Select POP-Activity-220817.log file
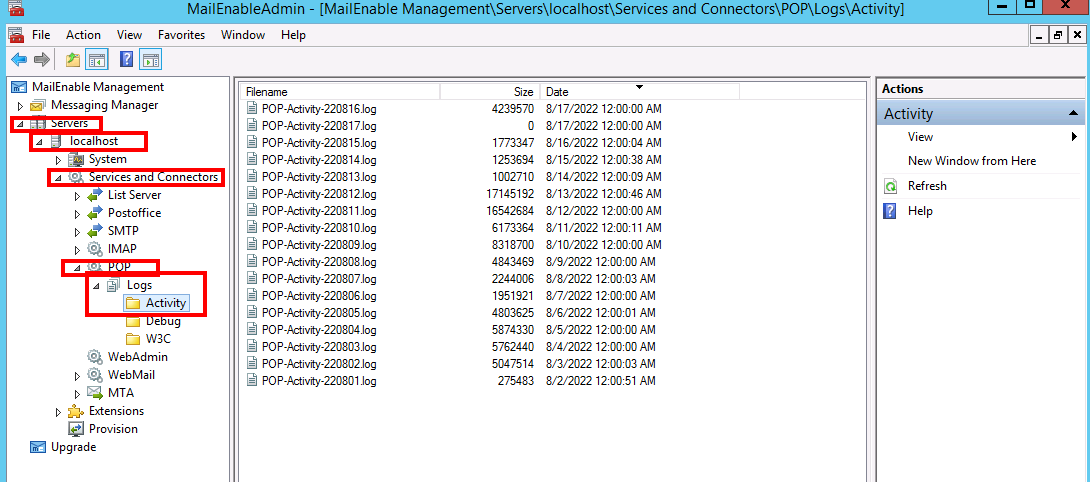 (320, 126)
